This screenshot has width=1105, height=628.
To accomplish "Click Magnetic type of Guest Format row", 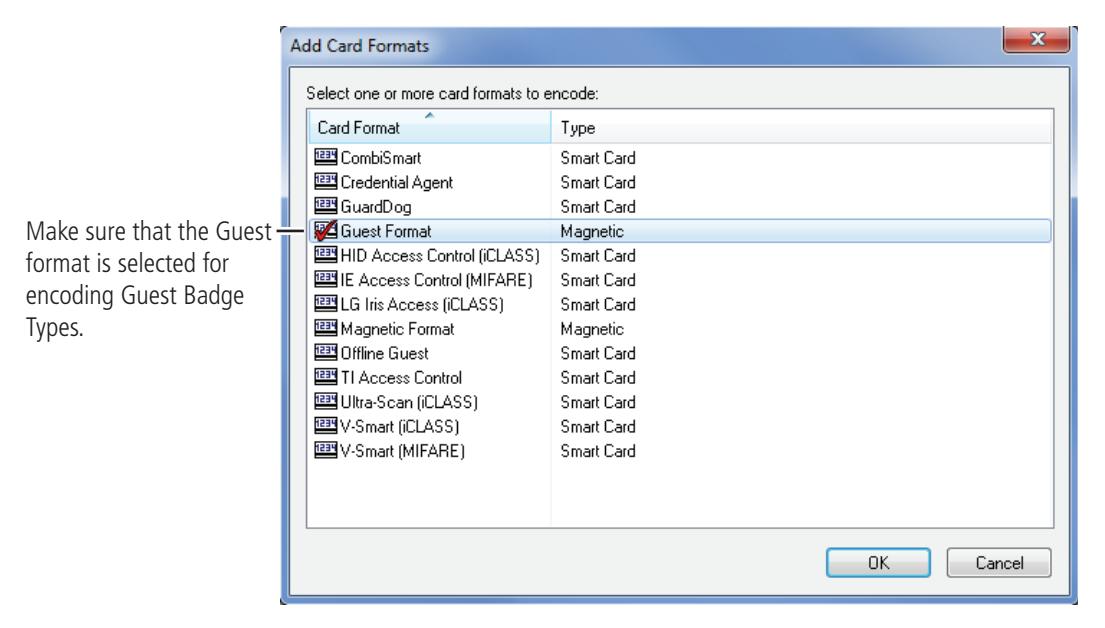I will click(x=592, y=231).
